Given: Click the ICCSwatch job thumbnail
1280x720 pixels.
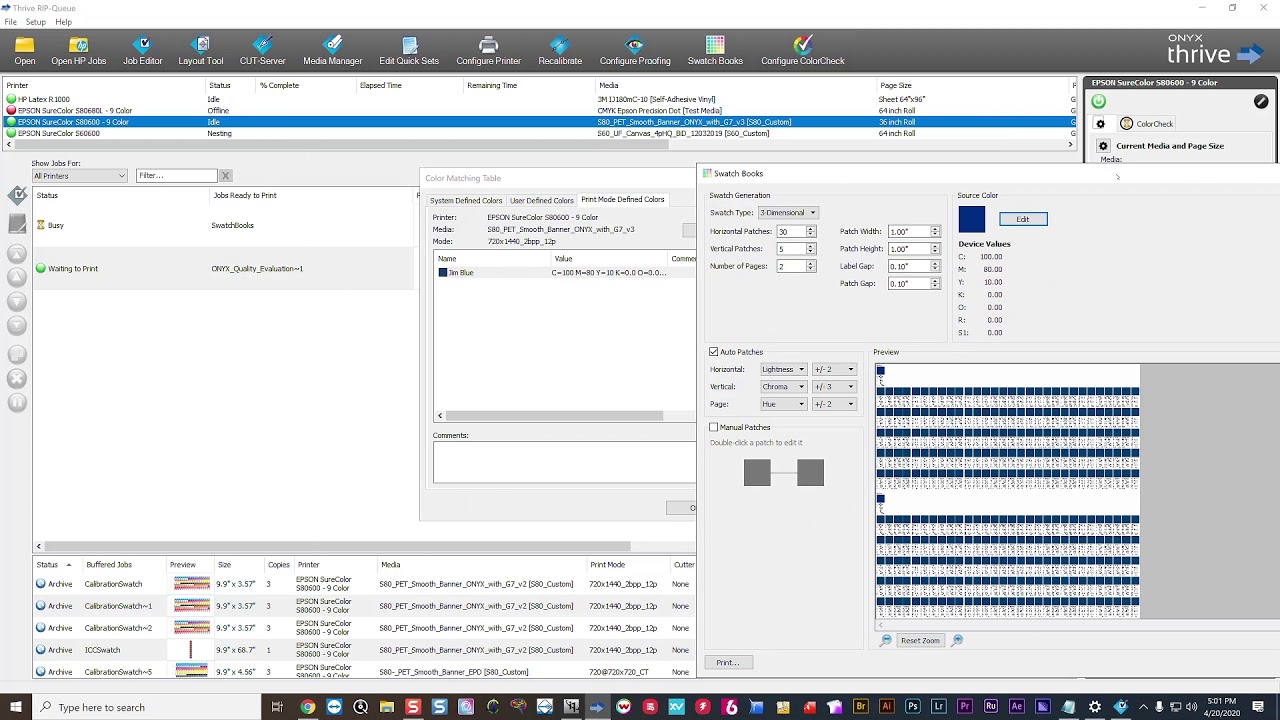Looking at the screenshot, I should pos(190,650).
